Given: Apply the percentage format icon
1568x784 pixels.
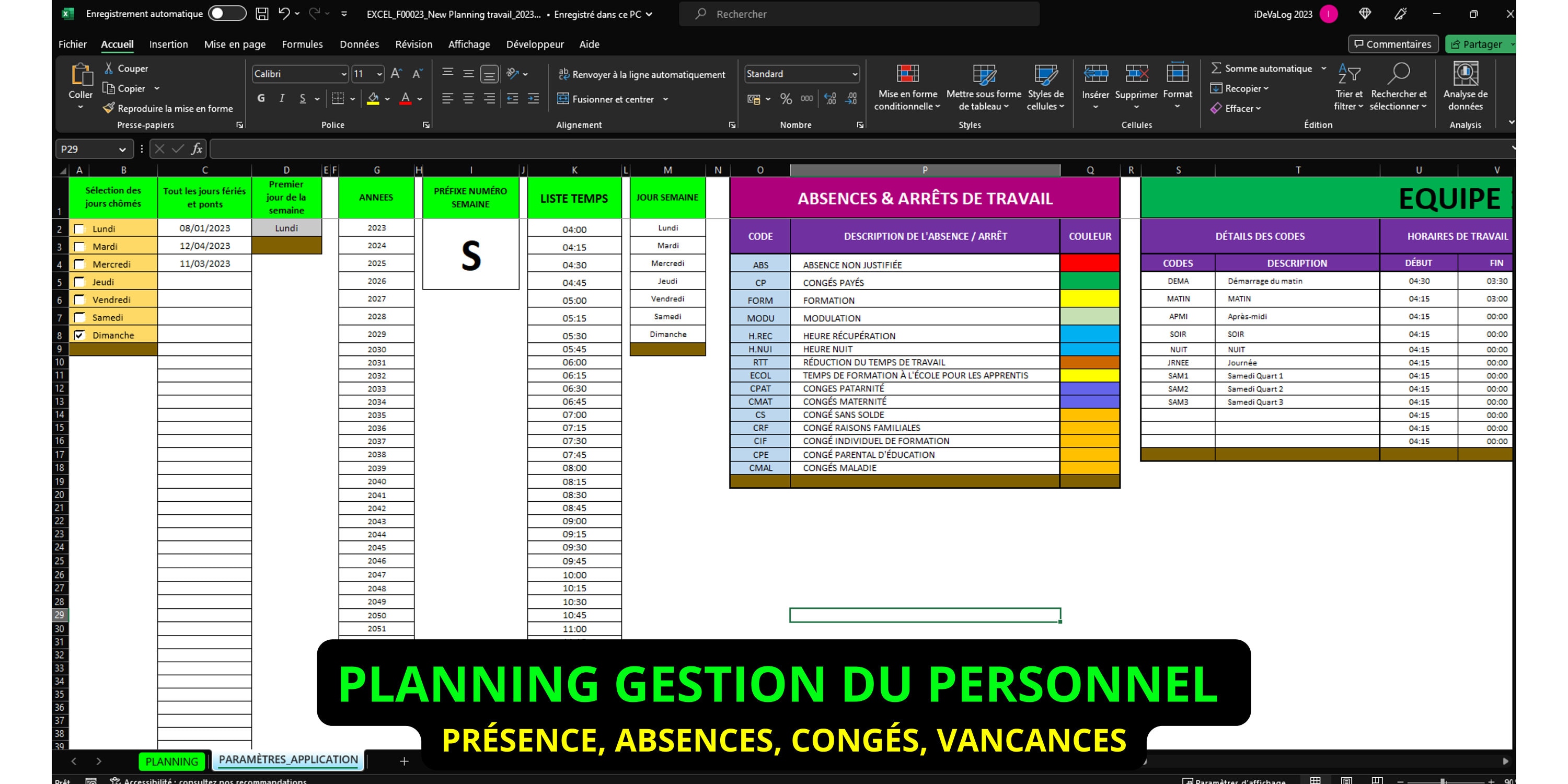Looking at the screenshot, I should tap(785, 99).
